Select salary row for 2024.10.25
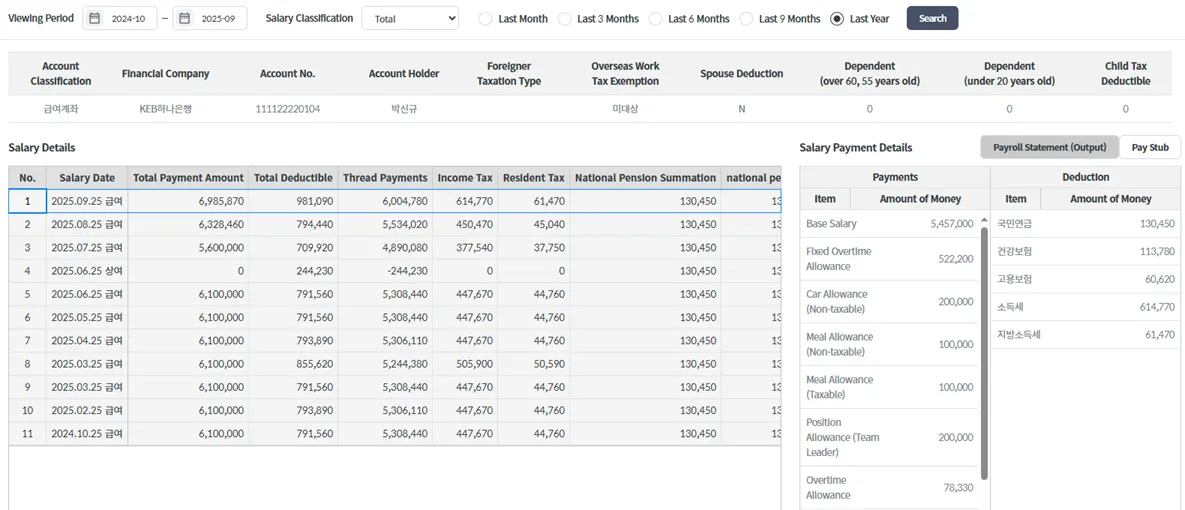Screen dimensions: 1185x510 click(87, 434)
